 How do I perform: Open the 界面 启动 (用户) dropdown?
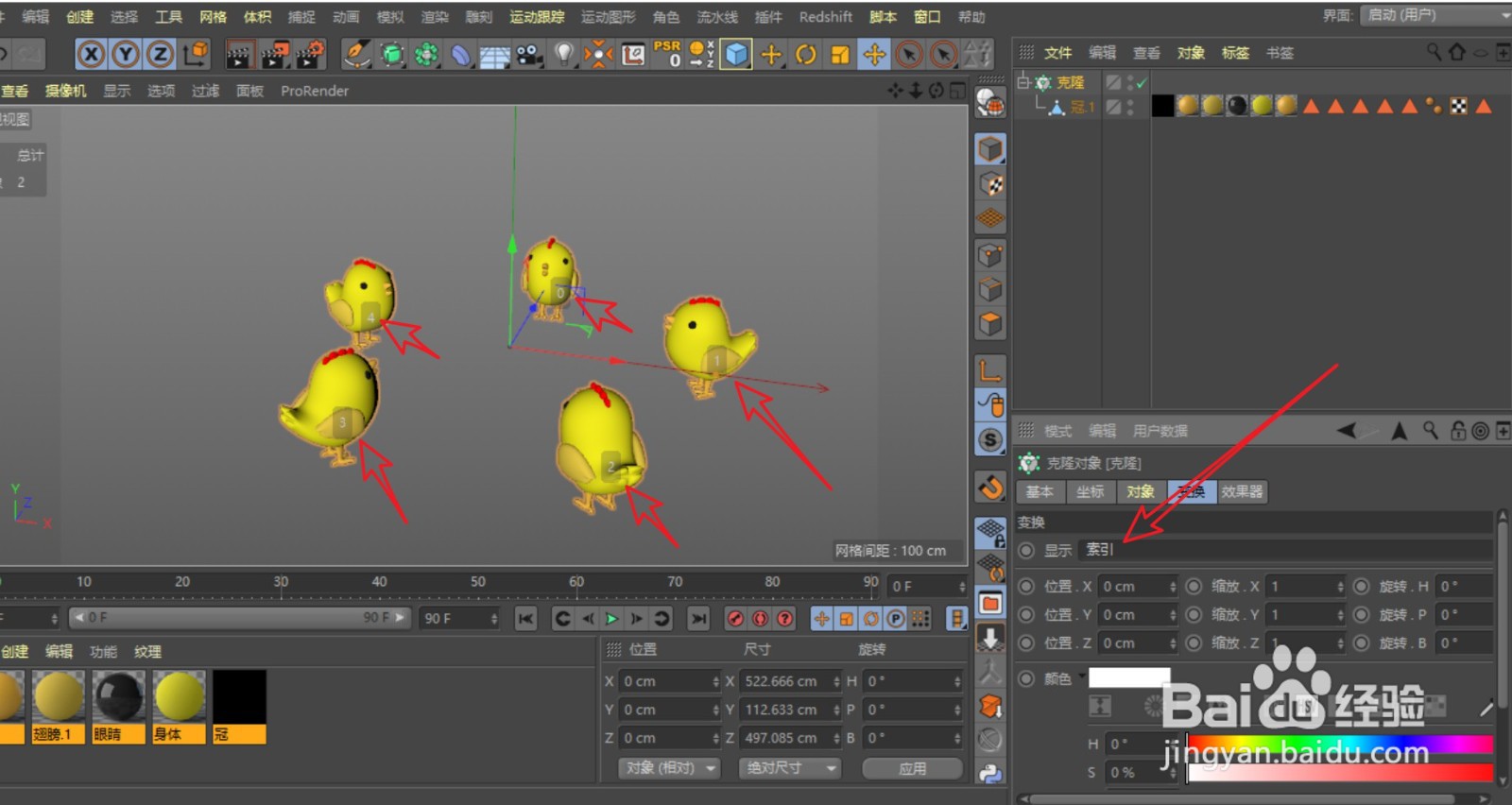tap(1435, 15)
